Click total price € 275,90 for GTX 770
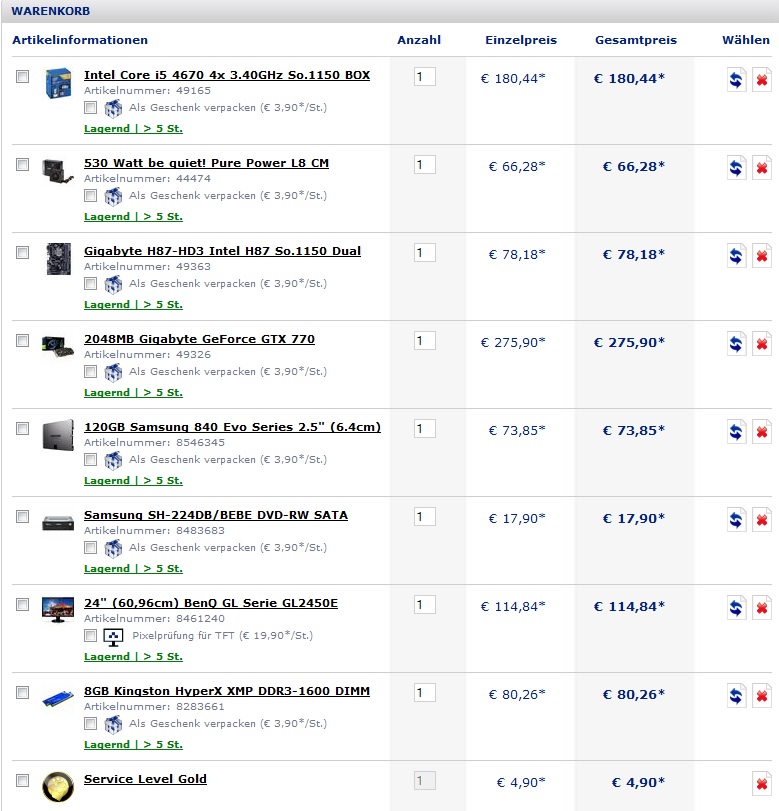 coord(630,342)
